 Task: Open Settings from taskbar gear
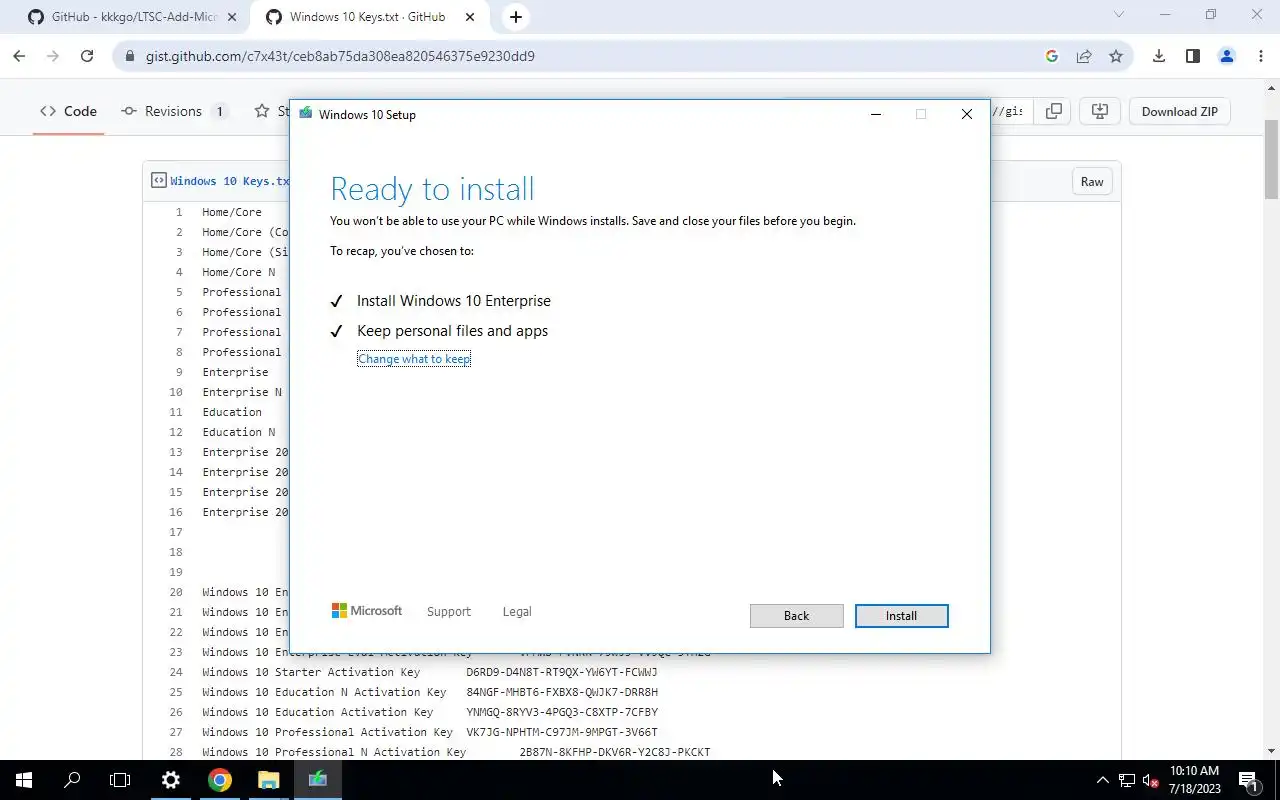coord(171,780)
